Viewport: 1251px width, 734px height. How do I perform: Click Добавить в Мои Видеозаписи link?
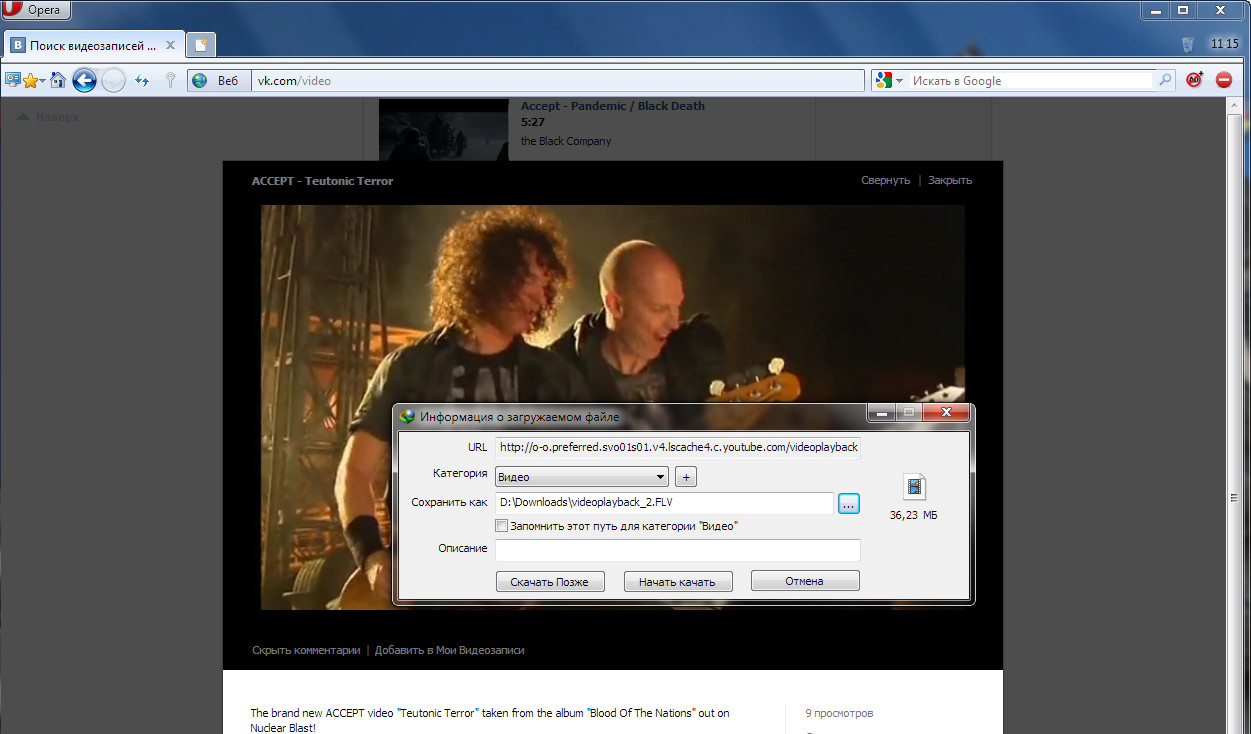coord(449,650)
